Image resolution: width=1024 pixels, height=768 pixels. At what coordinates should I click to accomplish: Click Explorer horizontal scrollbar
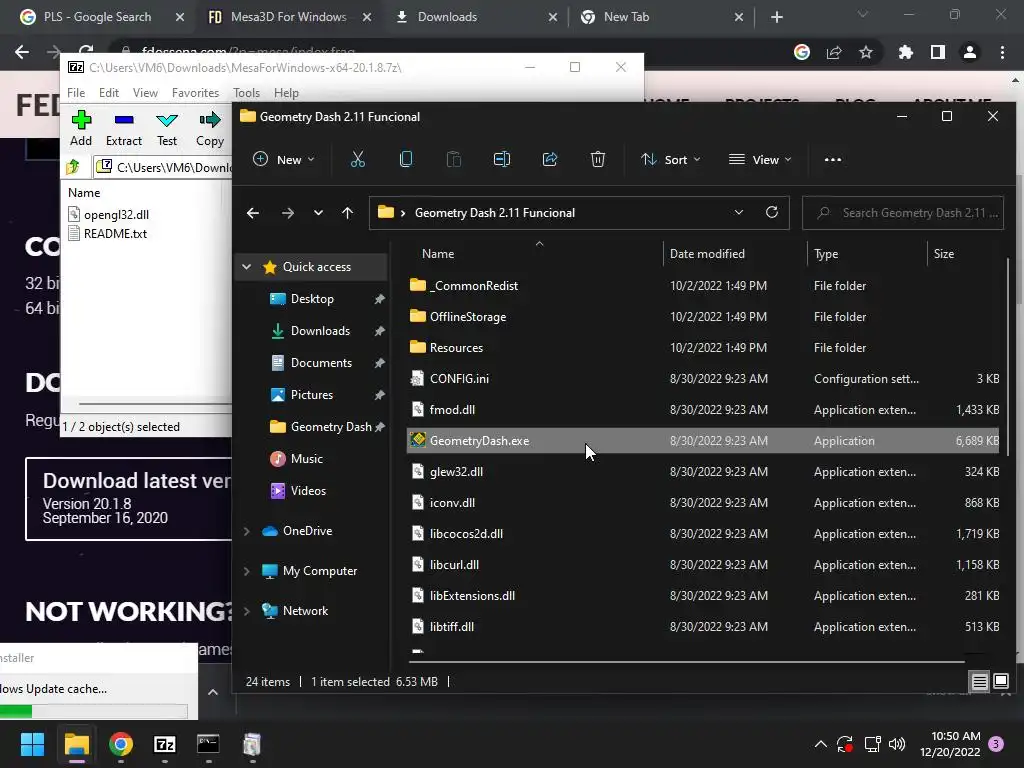point(686,662)
